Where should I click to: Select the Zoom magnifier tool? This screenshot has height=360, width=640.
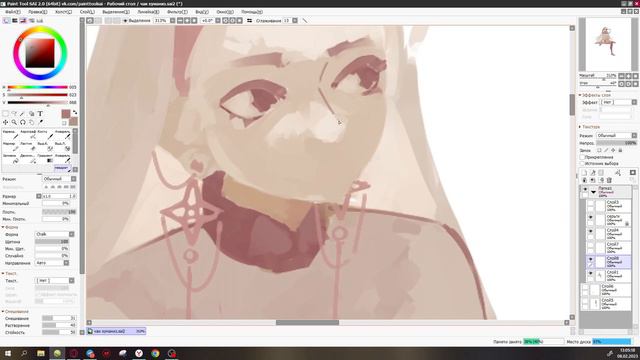pos(14,122)
